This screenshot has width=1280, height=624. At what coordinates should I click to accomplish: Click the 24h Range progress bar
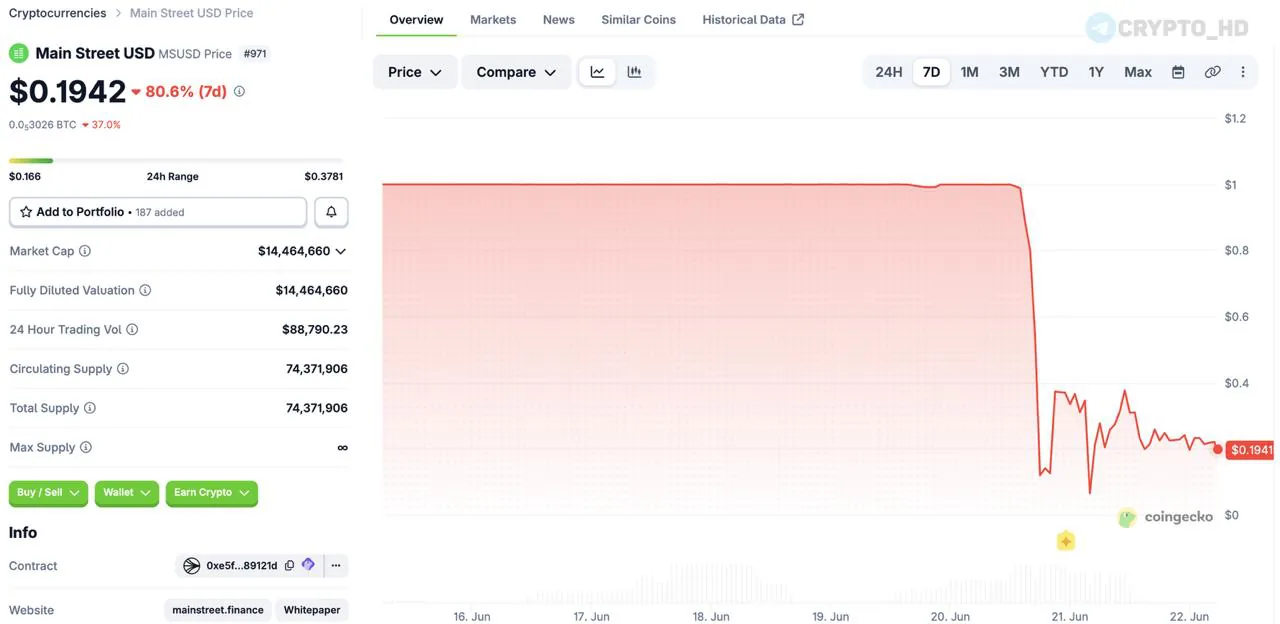pyautogui.click(x=176, y=160)
